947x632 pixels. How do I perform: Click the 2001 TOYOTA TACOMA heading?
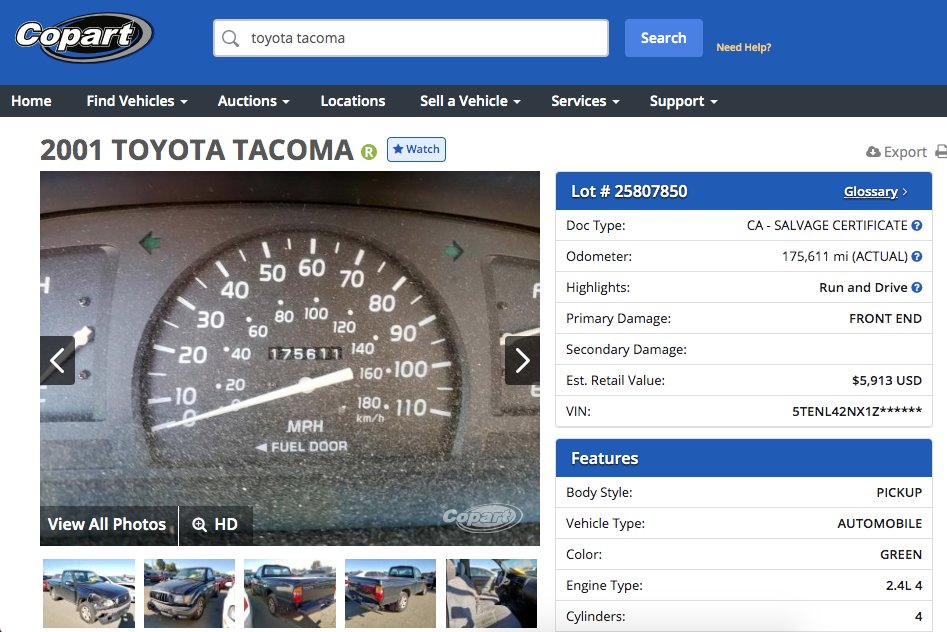point(197,150)
